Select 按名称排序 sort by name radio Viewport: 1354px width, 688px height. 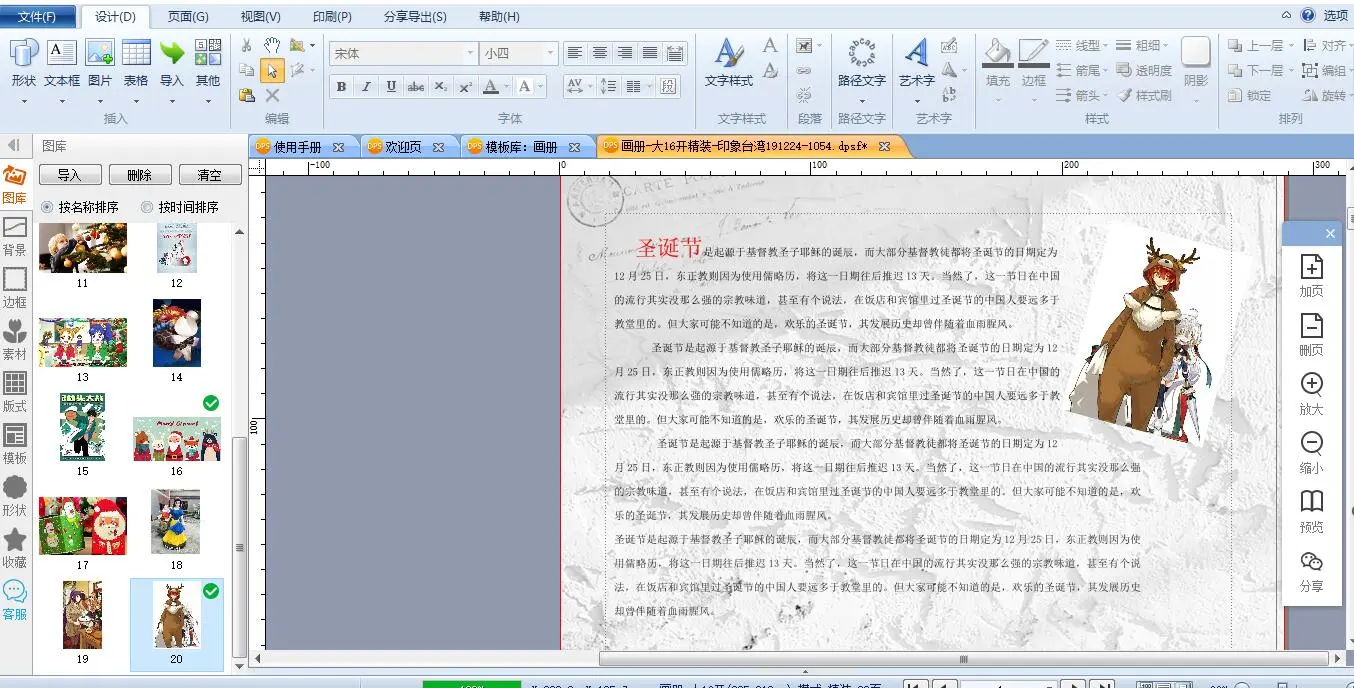pos(48,207)
